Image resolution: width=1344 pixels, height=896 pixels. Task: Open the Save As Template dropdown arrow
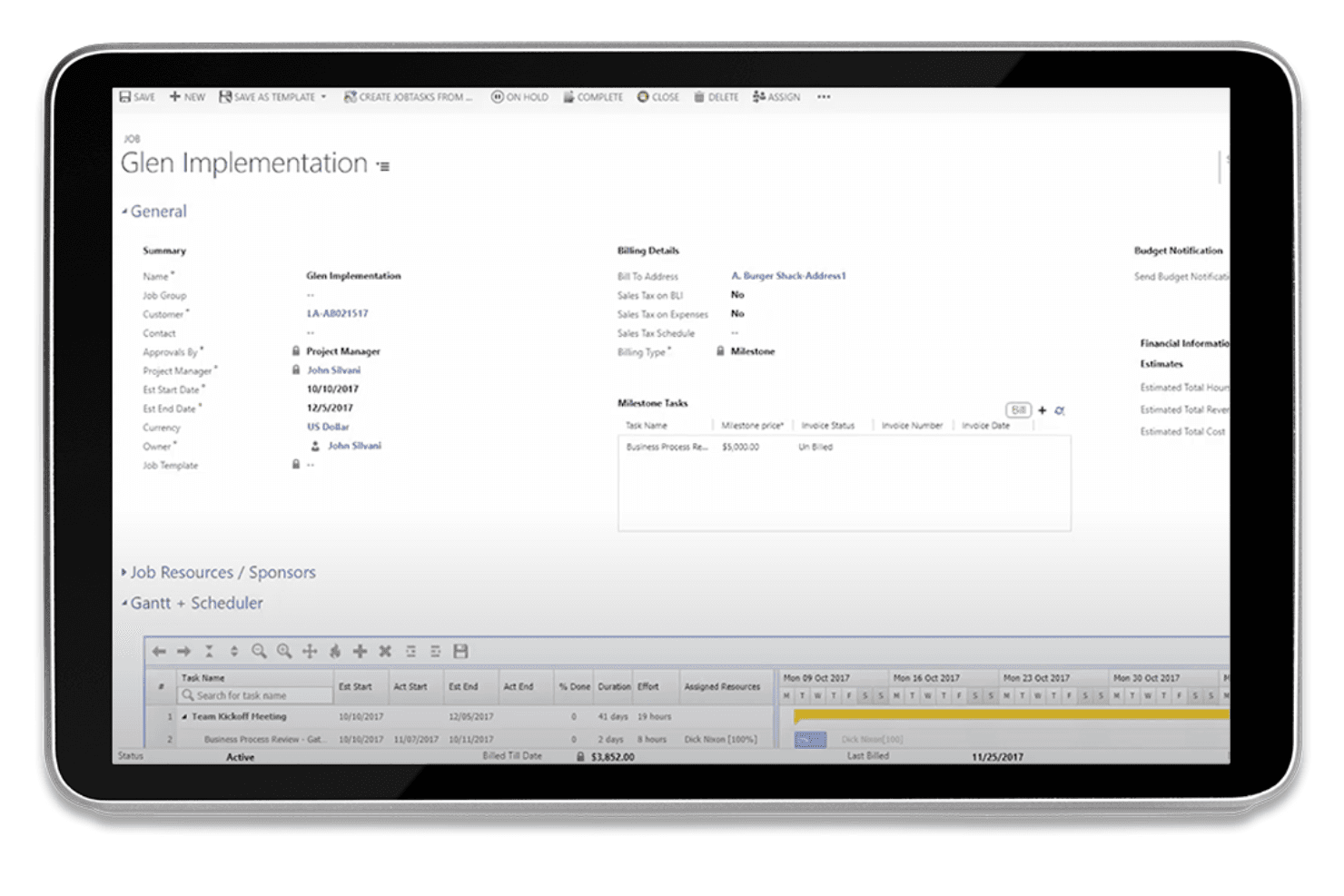tap(323, 97)
